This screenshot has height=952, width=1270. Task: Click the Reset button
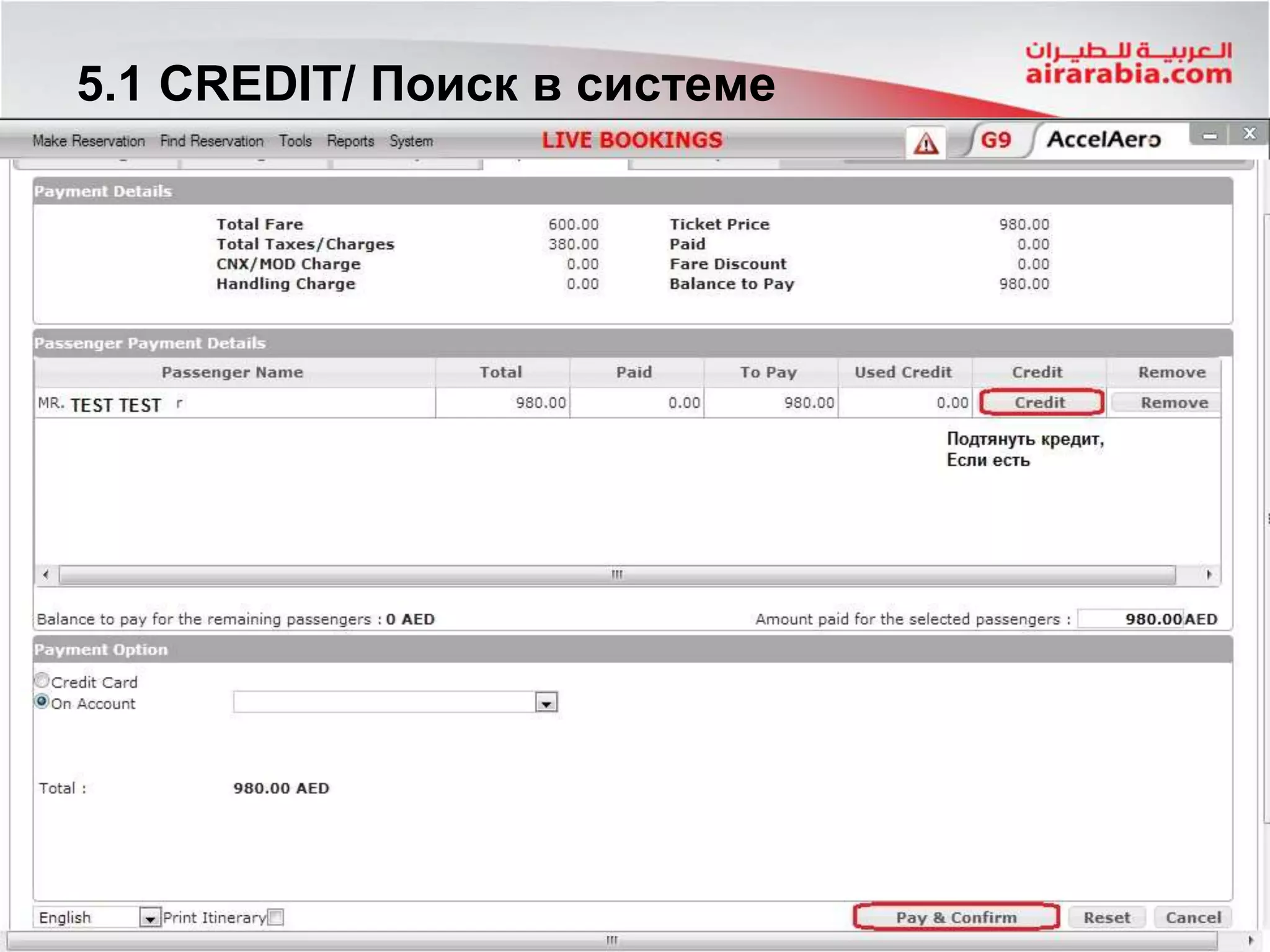pos(1107,917)
